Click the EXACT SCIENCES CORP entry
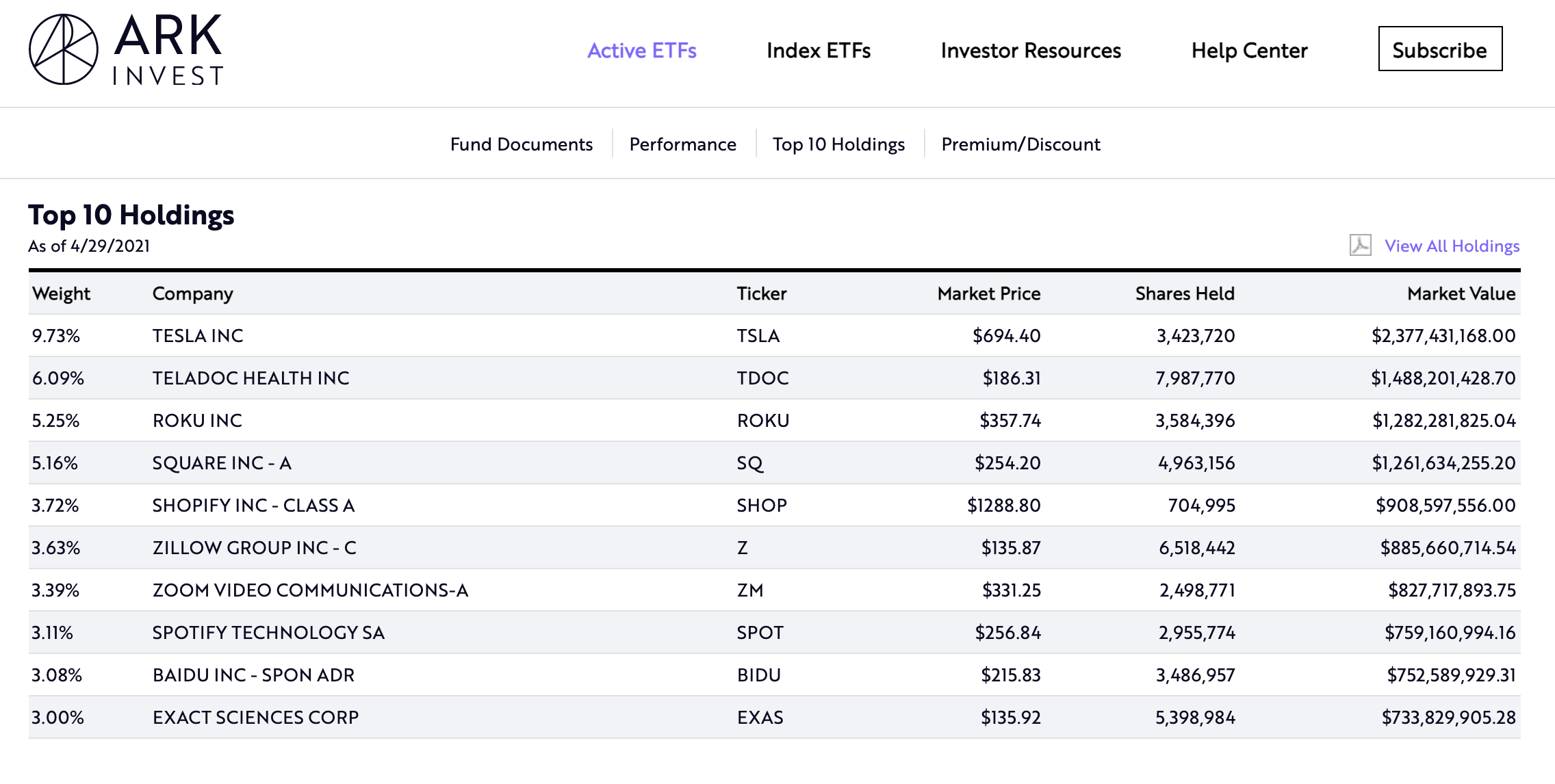Screen dimensions: 1555x784 pyautogui.click(x=255, y=718)
